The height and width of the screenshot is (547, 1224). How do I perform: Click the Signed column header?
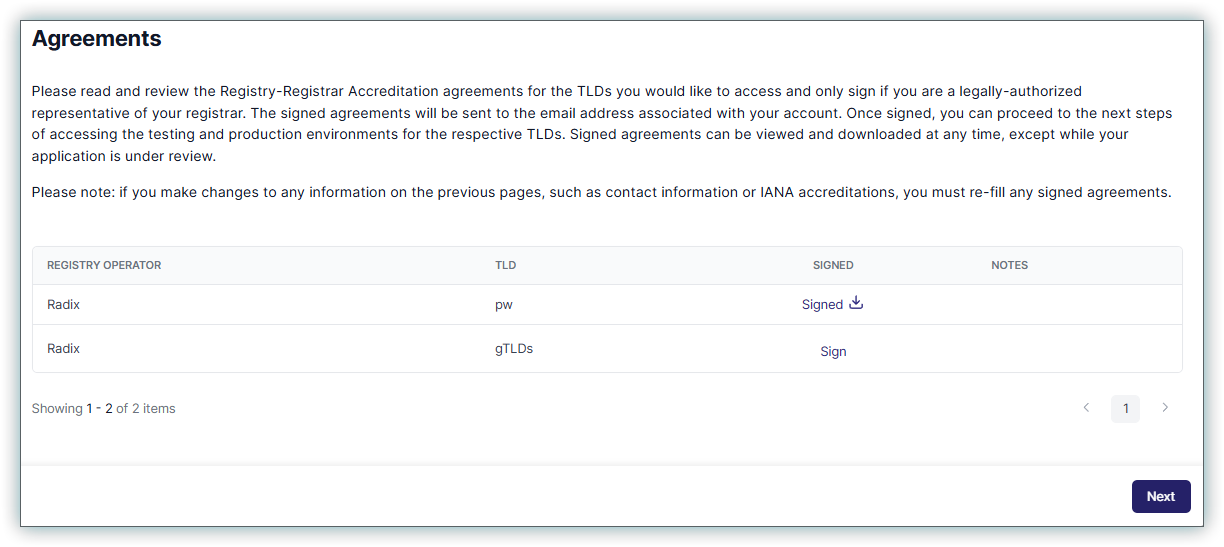click(833, 265)
